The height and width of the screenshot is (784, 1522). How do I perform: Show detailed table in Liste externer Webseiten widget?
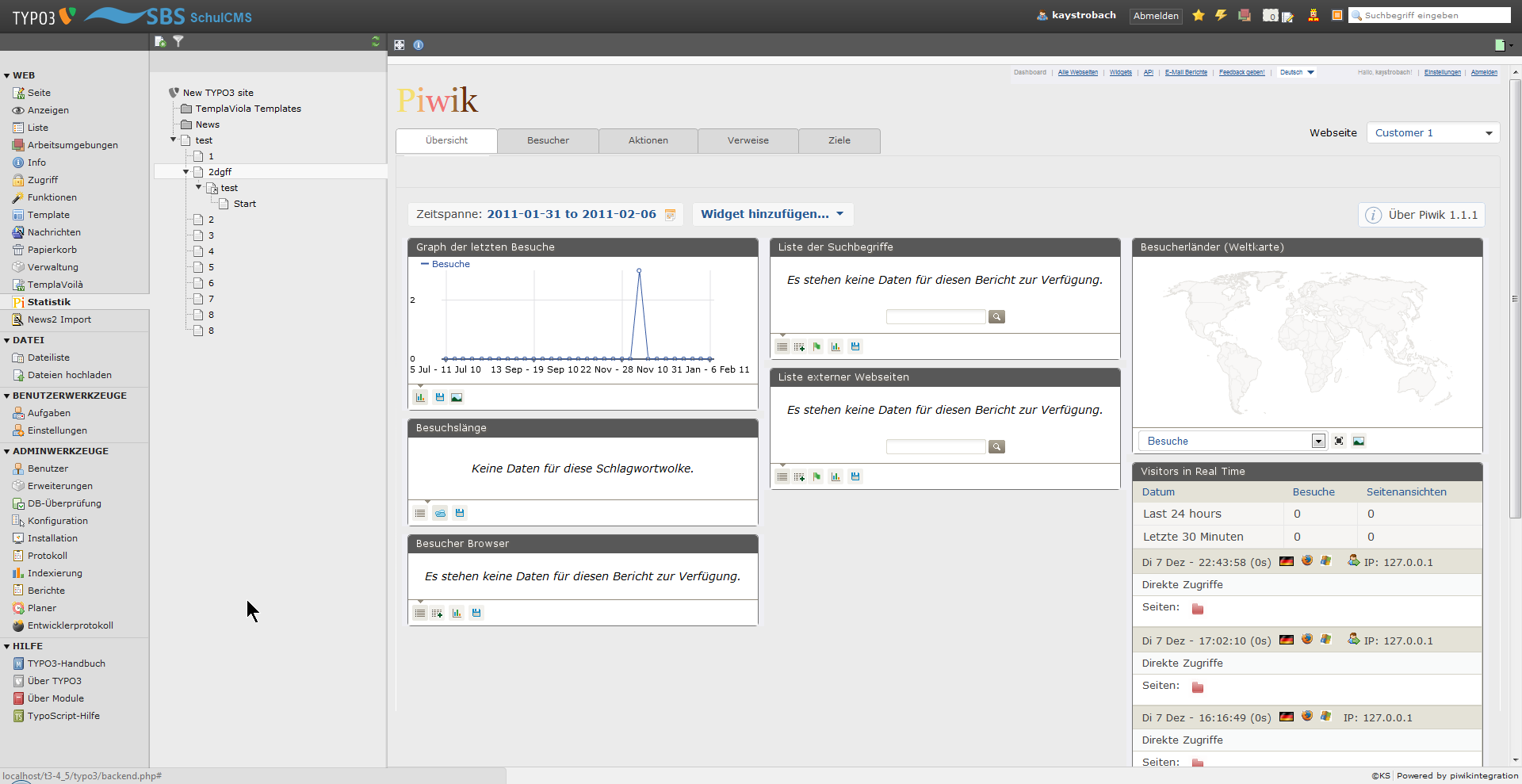[x=799, y=476]
